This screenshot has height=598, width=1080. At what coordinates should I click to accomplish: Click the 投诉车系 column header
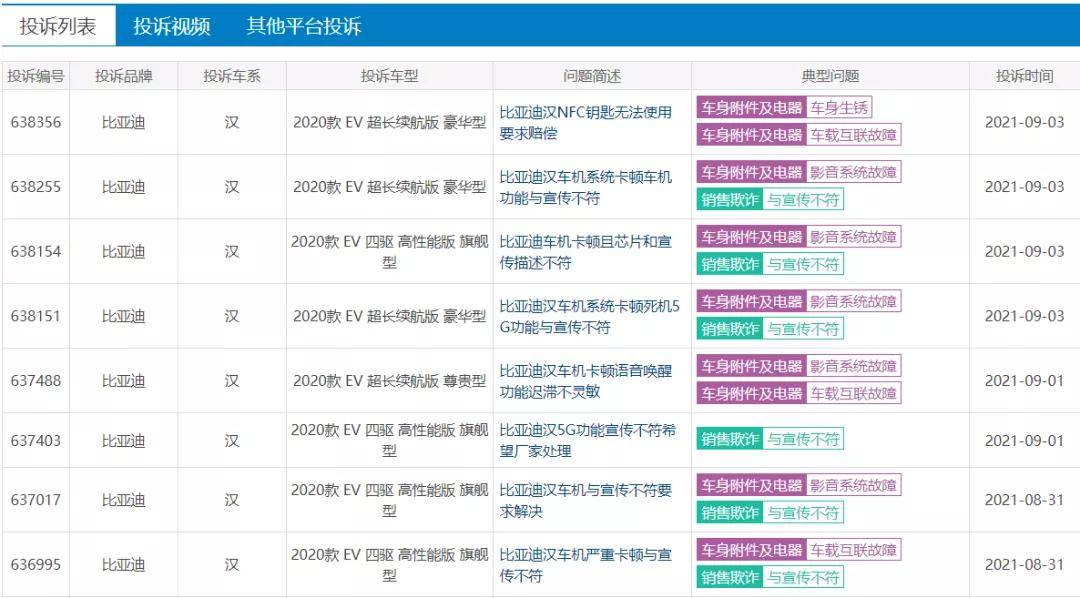pos(232,76)
